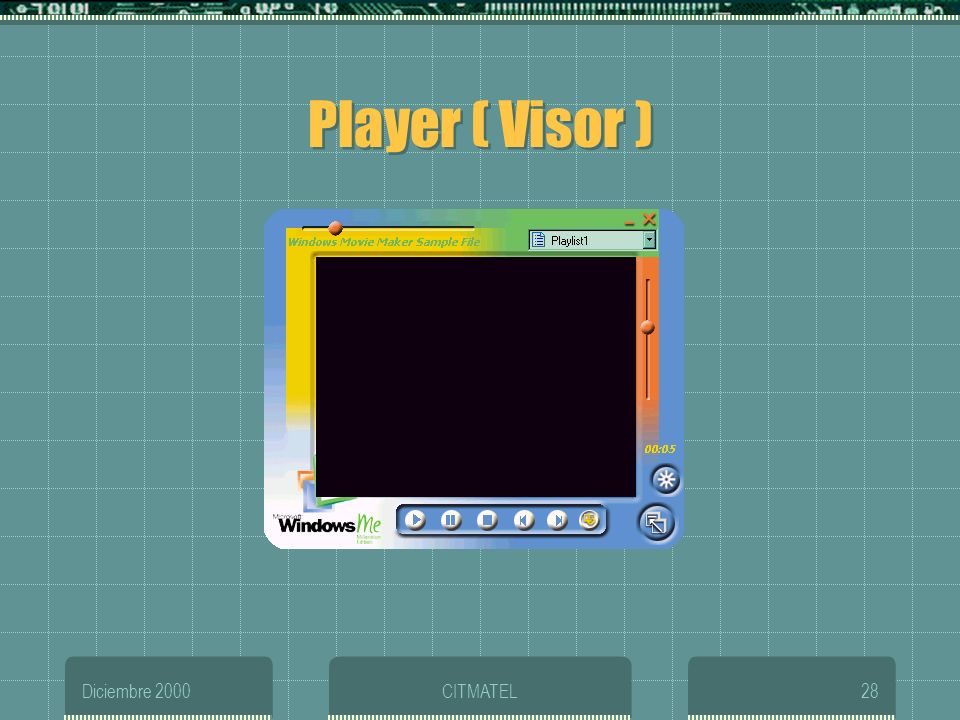Image resolution: width=960 pixels, height=720 pixels.
Task: Click the vertical volume slider knob
Action: pyautogui.click(x=648, y=327)
